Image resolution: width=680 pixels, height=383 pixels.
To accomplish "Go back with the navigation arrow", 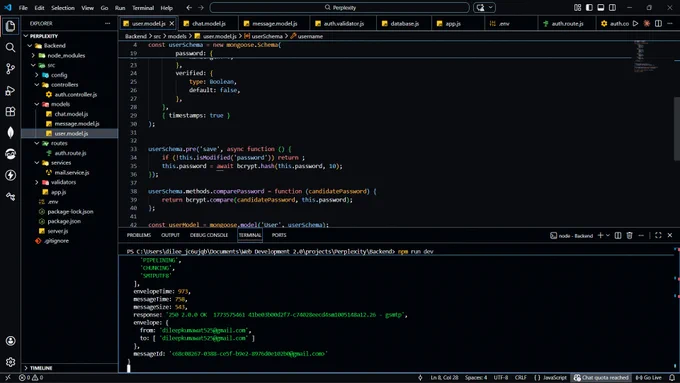I will click(189, 8).
